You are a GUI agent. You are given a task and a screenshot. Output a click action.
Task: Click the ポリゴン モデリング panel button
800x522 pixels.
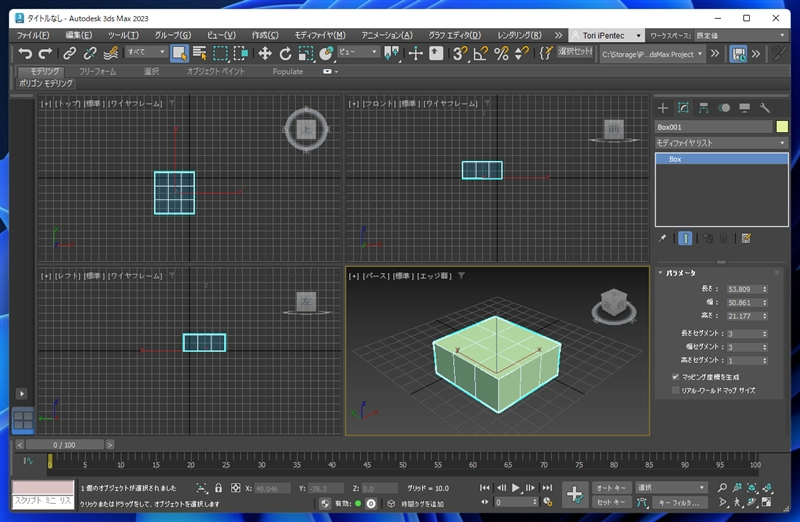click(45, 83)
